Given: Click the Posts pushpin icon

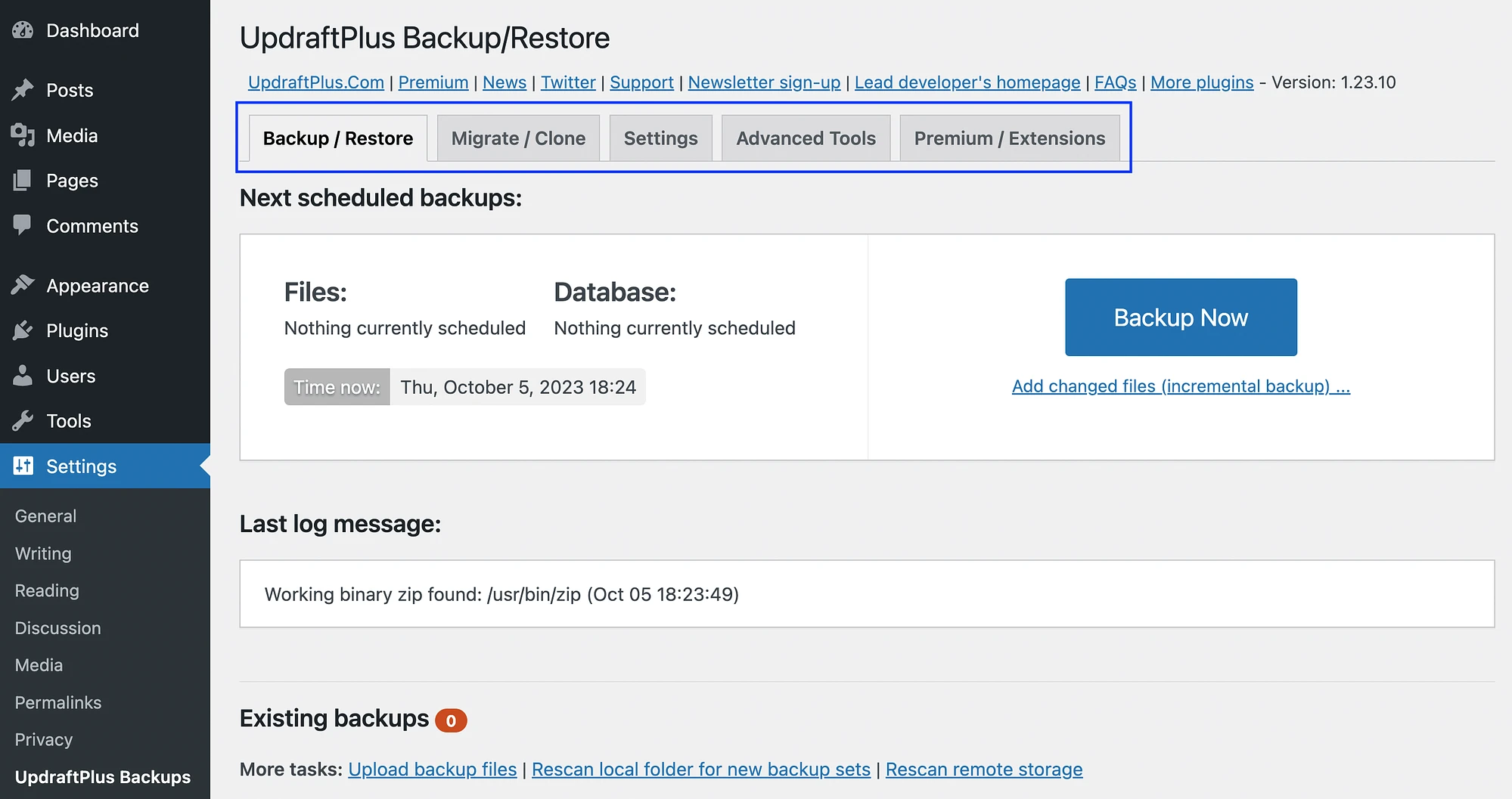Looking at the screenshot, I should (23, 90).
